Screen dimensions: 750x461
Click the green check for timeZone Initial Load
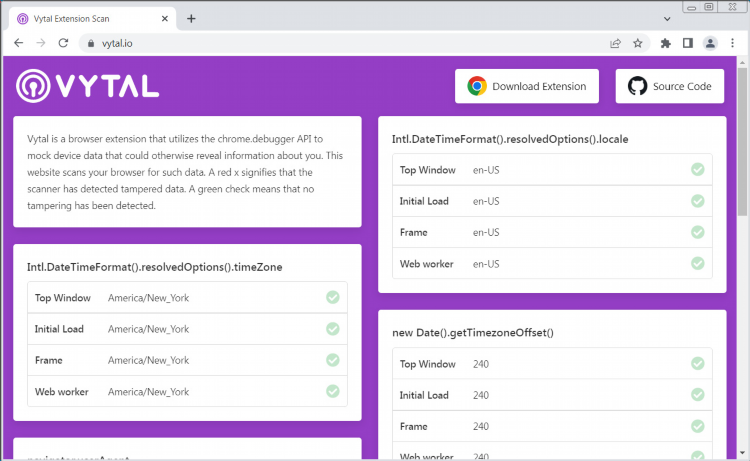(332, 329)
